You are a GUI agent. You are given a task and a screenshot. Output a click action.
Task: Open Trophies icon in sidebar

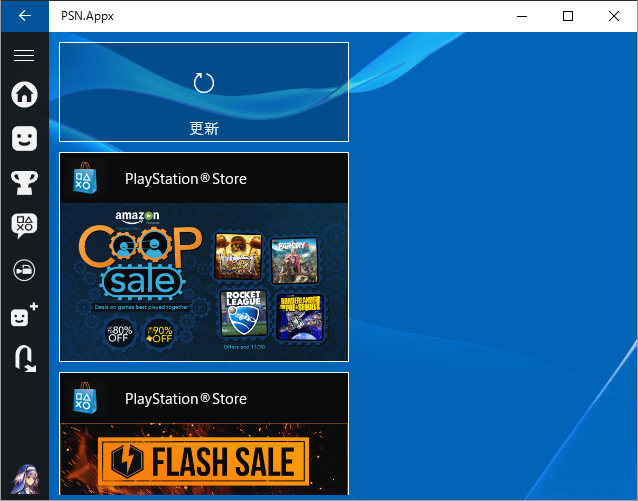click(x=24, y=182)
